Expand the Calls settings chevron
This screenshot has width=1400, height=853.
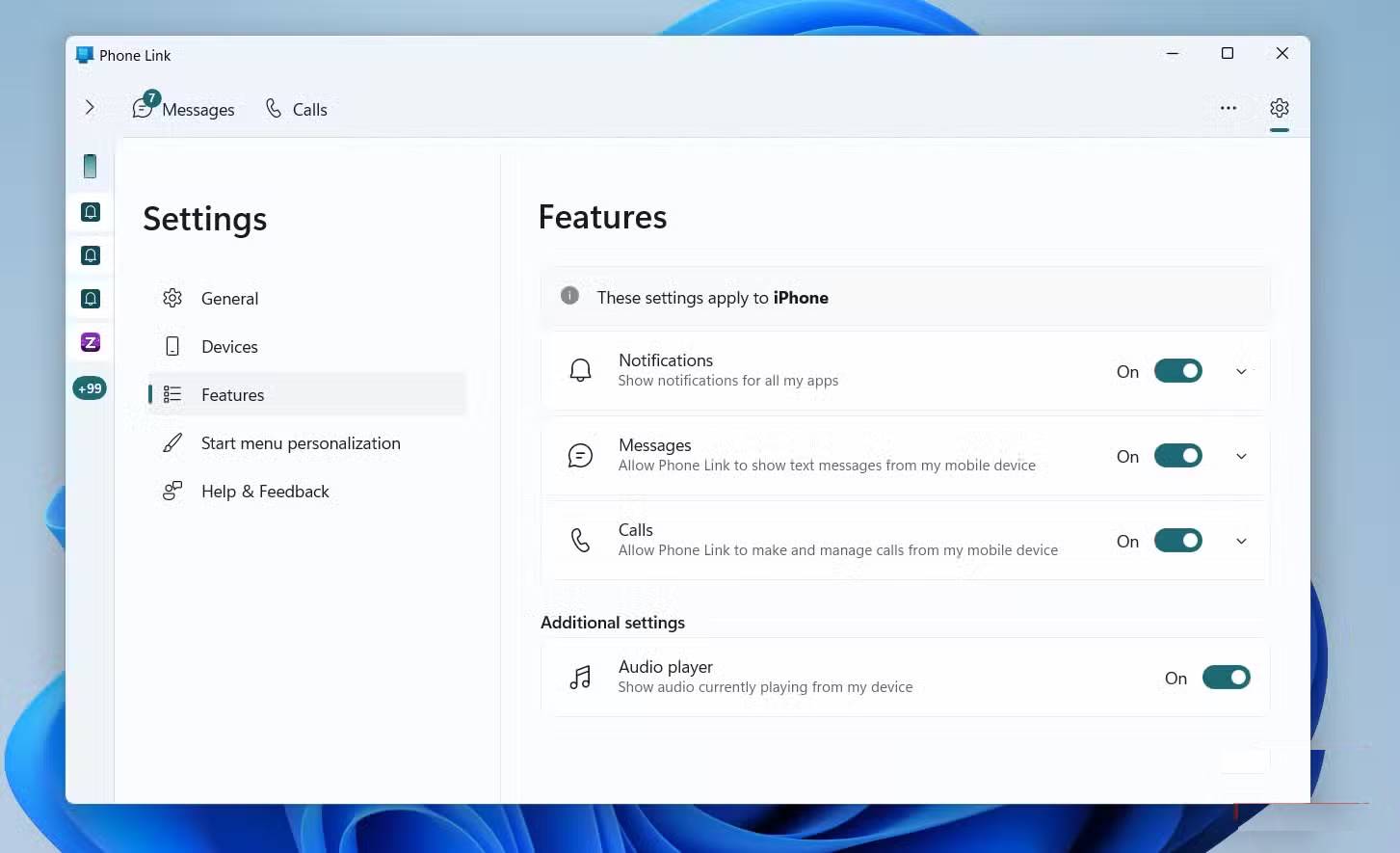coord(1241,542)
